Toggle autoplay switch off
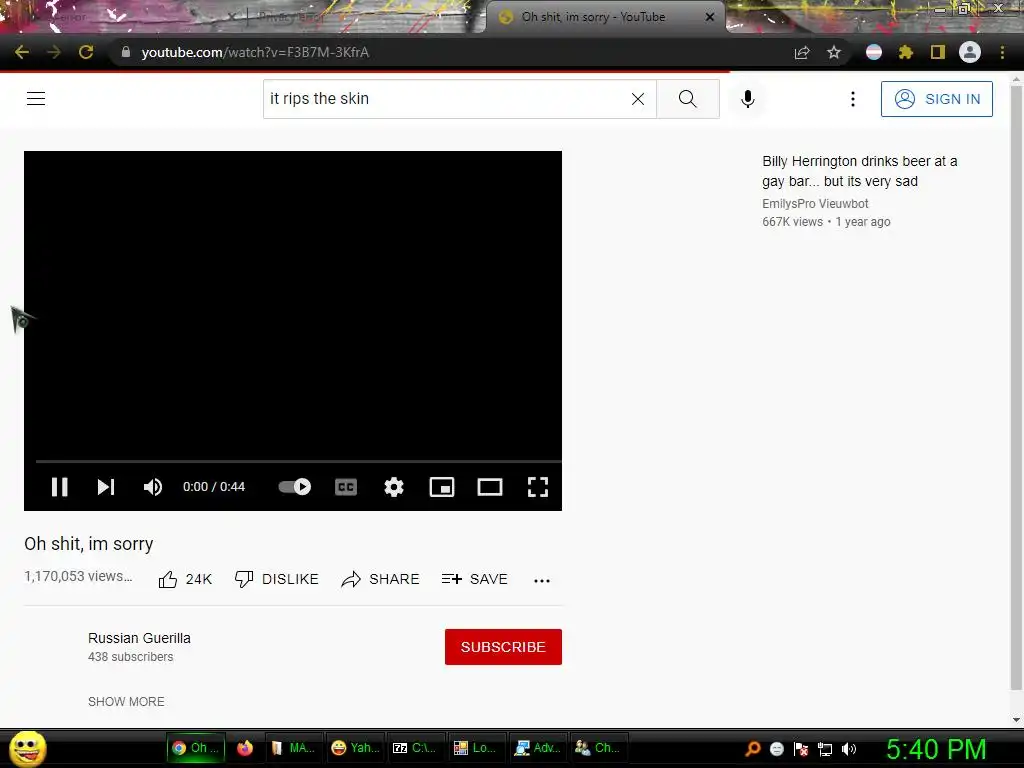This screenshot has height=768, width=1024. [295, 487]
